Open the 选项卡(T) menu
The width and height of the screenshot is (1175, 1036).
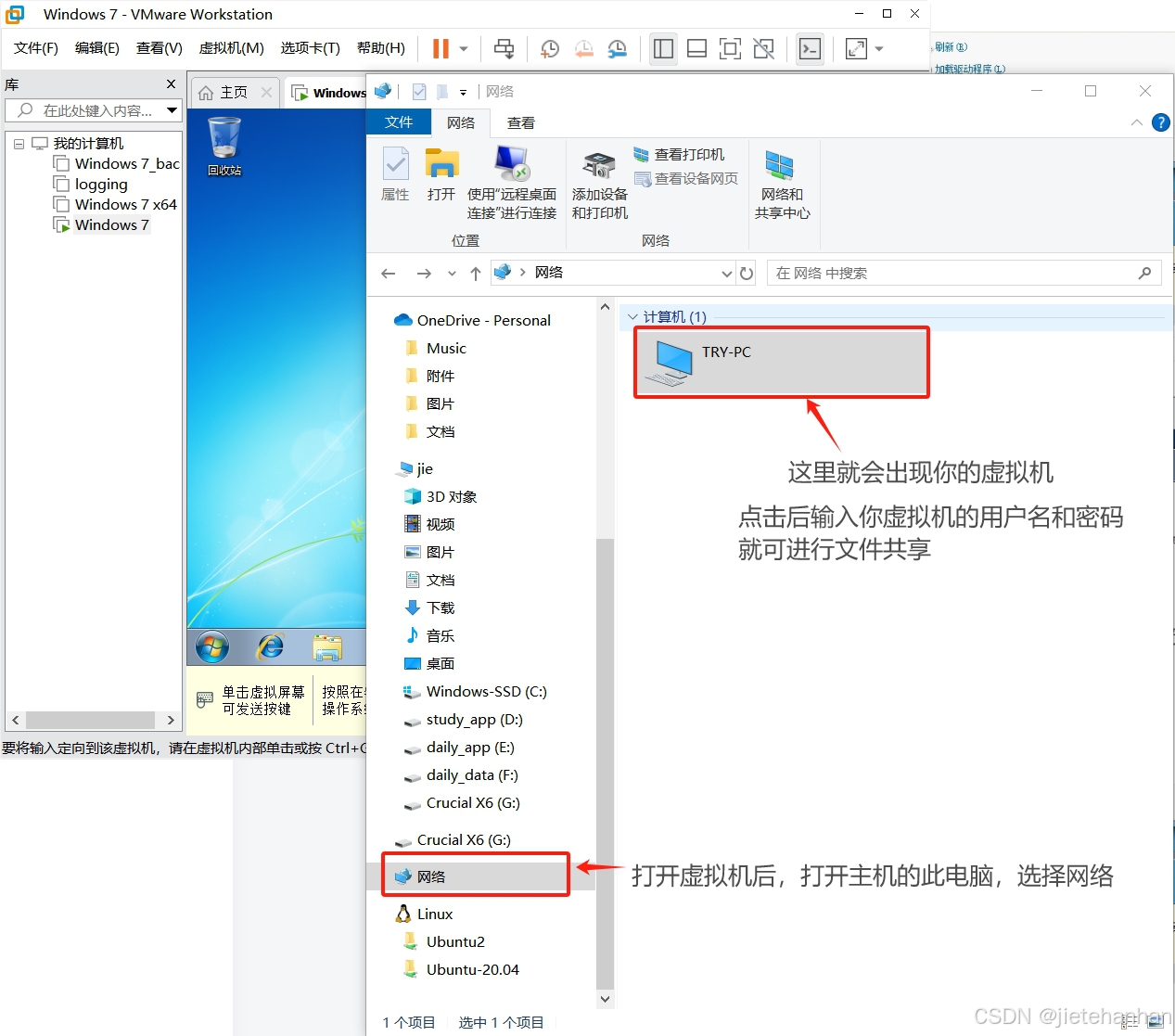pyautogui.click(x=311, y=48)
